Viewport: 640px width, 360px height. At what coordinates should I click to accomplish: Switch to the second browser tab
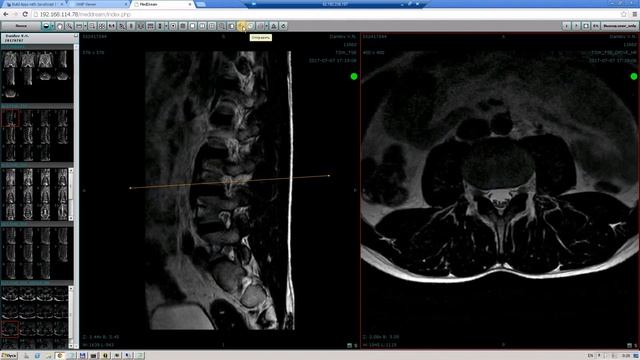[99, 4]
